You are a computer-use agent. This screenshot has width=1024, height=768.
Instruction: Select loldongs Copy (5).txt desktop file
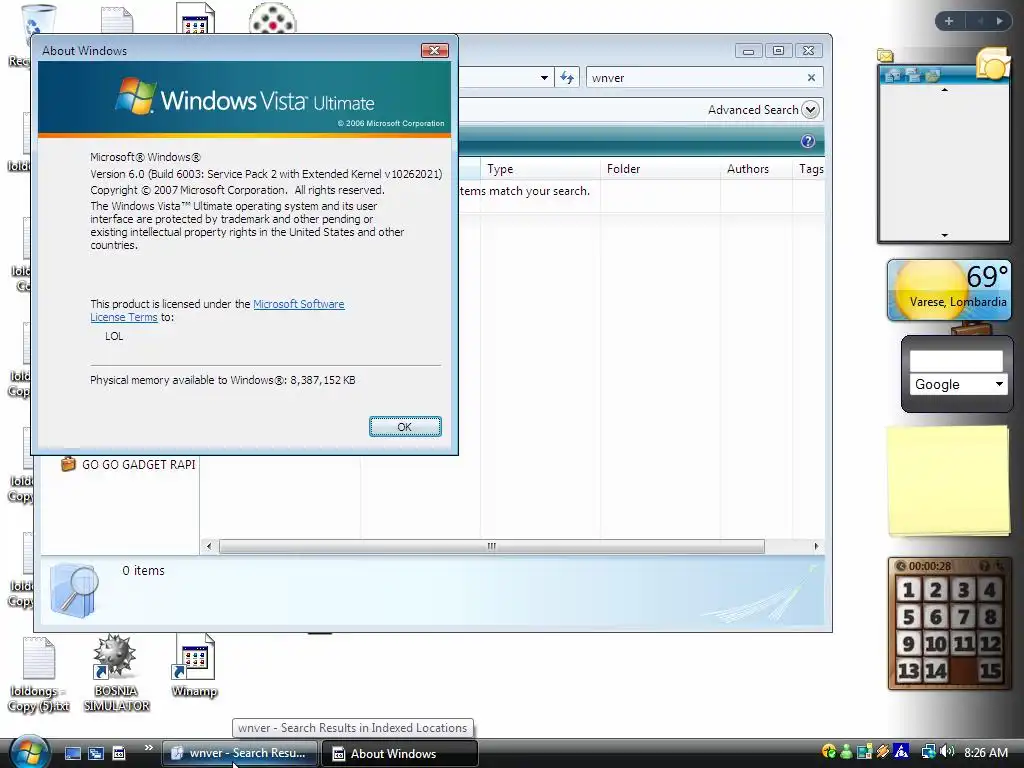(39, 675)
